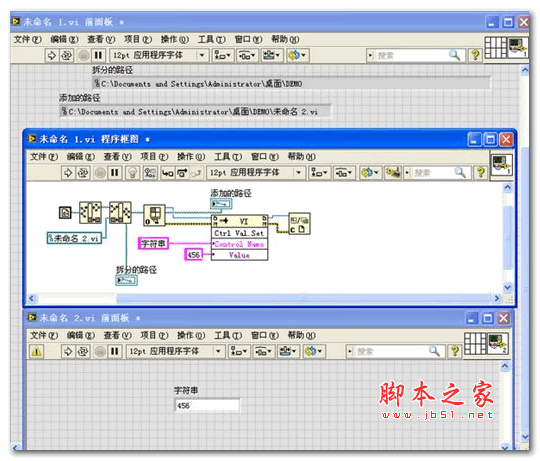Open Reorder dropdown in 未命名 2.vi toolbar
540x461 pixels.
[314, 352]
